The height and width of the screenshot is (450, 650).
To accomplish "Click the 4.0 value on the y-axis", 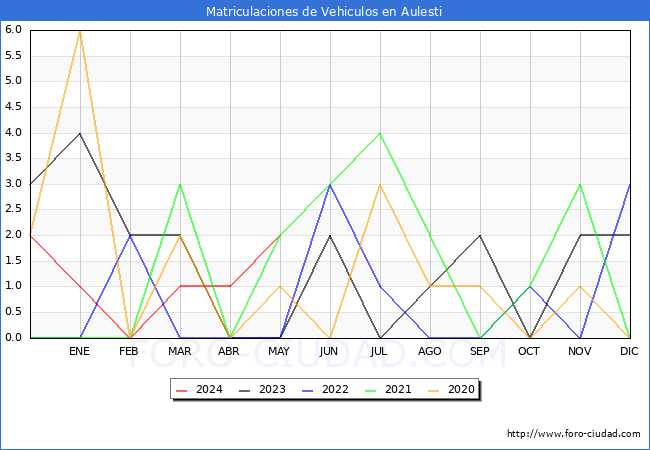I will (x=13, y=133).
